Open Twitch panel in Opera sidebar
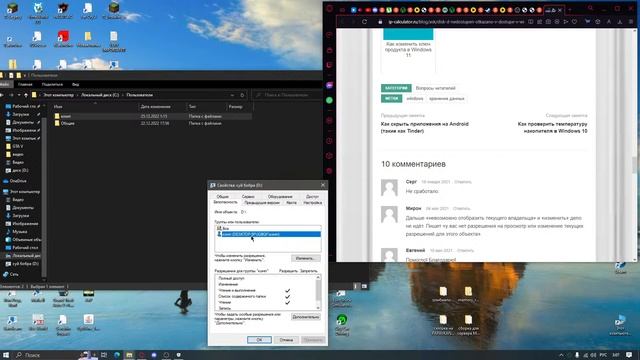This screenshot has height=360, width=640. coord(330,65)
